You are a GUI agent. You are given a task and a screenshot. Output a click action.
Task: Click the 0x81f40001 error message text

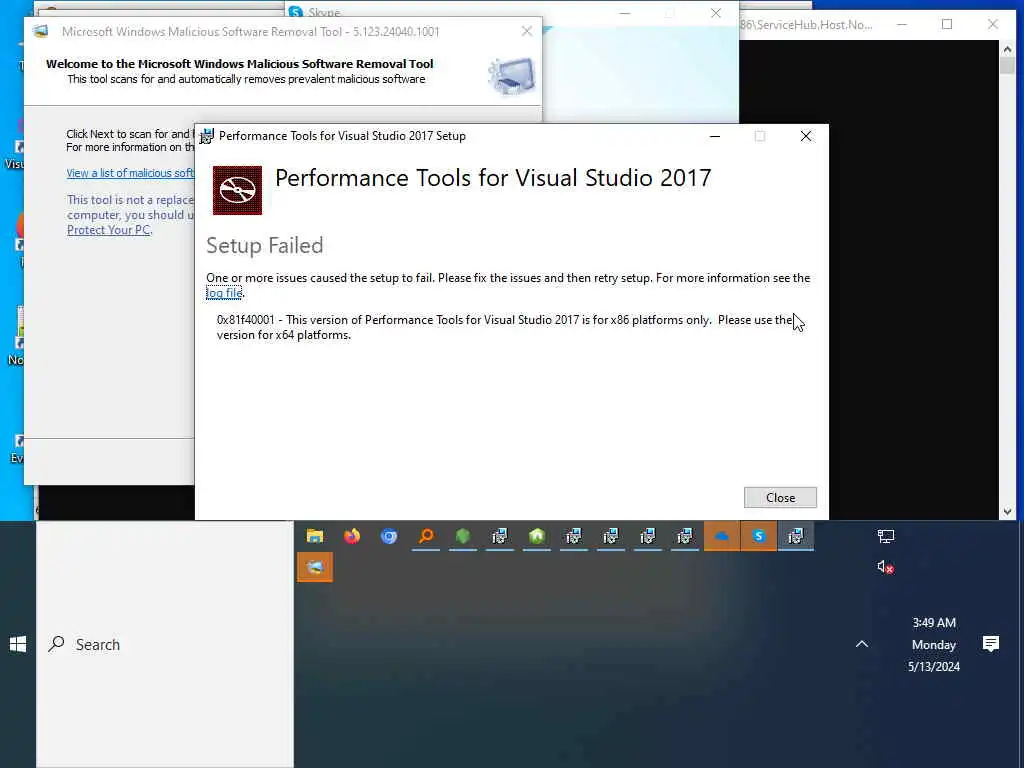tap(505, 327)
